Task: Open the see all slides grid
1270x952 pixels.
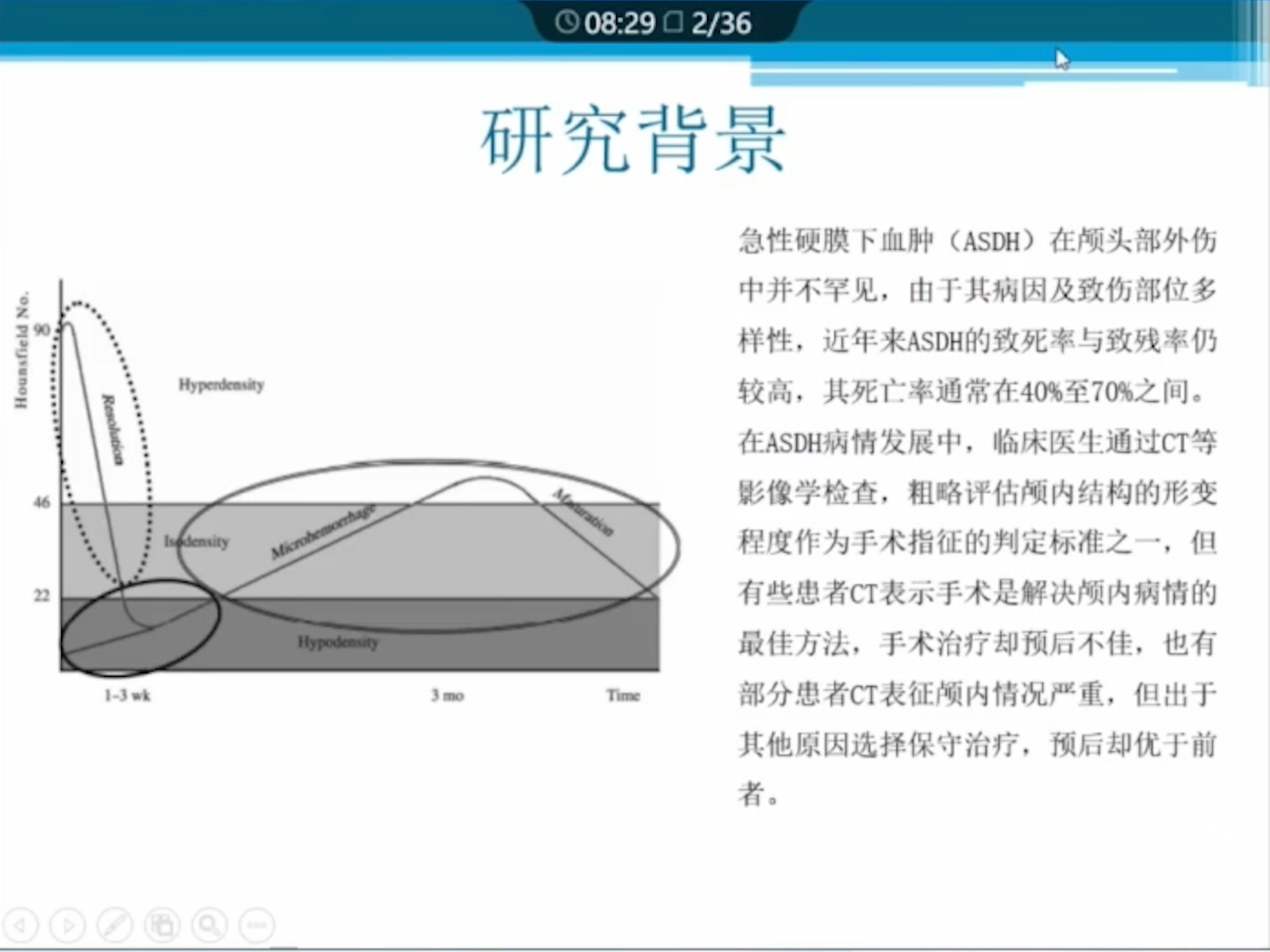Action: [x=162, y=925]
